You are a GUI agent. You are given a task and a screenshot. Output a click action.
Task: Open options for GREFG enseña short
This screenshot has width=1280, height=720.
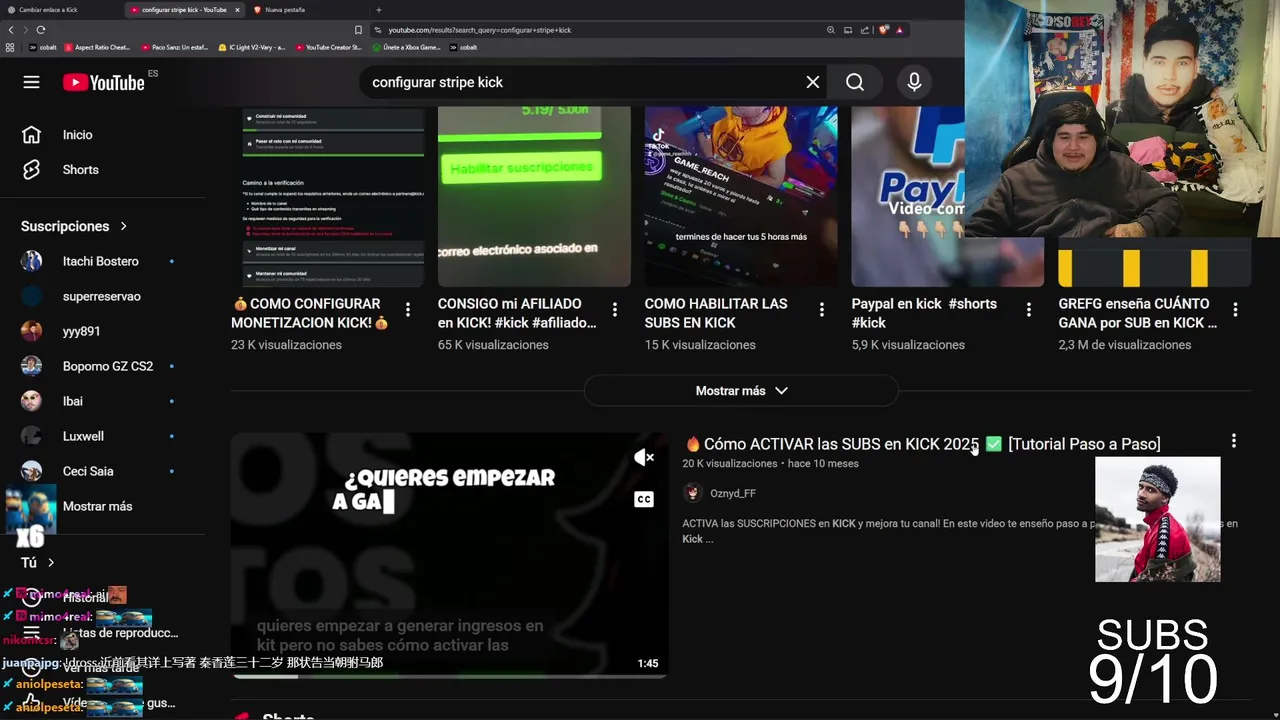tap(1235, 310)
